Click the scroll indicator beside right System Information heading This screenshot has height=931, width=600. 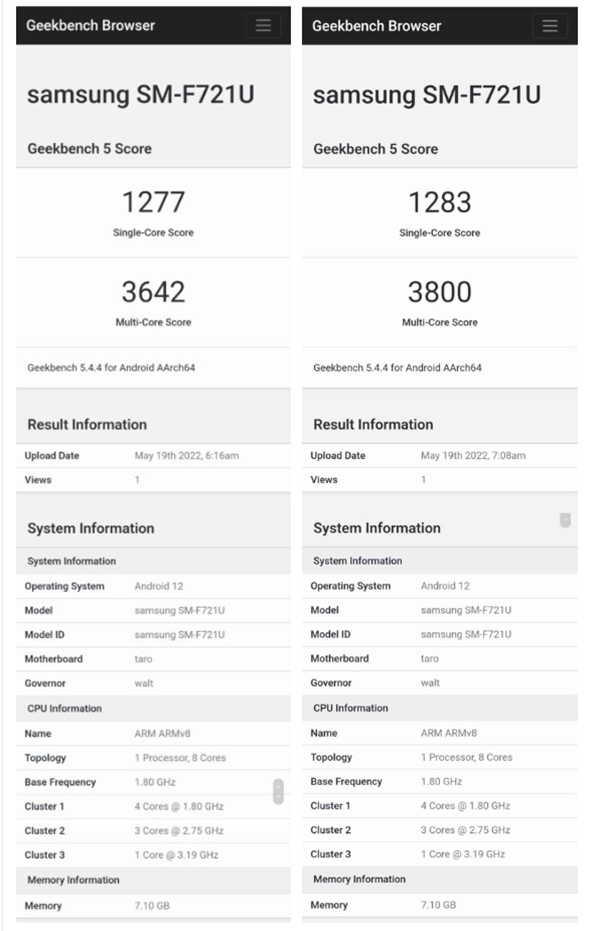[x=565, y=520]
